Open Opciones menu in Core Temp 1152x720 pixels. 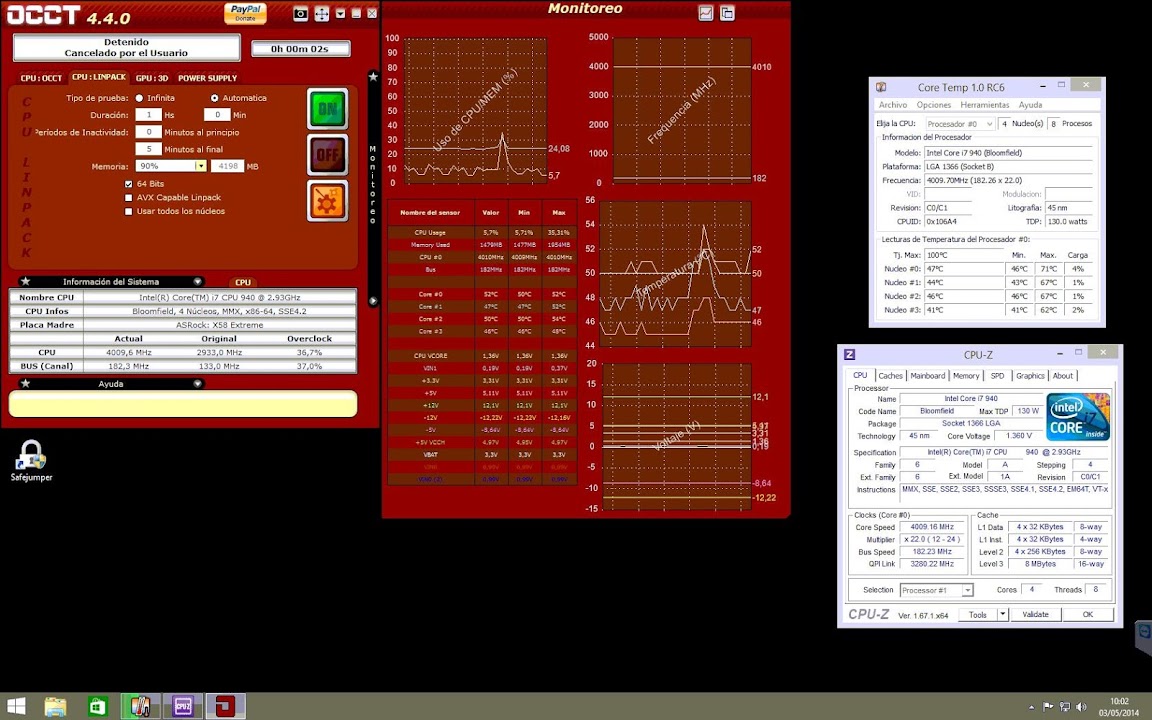click(934, 105)
